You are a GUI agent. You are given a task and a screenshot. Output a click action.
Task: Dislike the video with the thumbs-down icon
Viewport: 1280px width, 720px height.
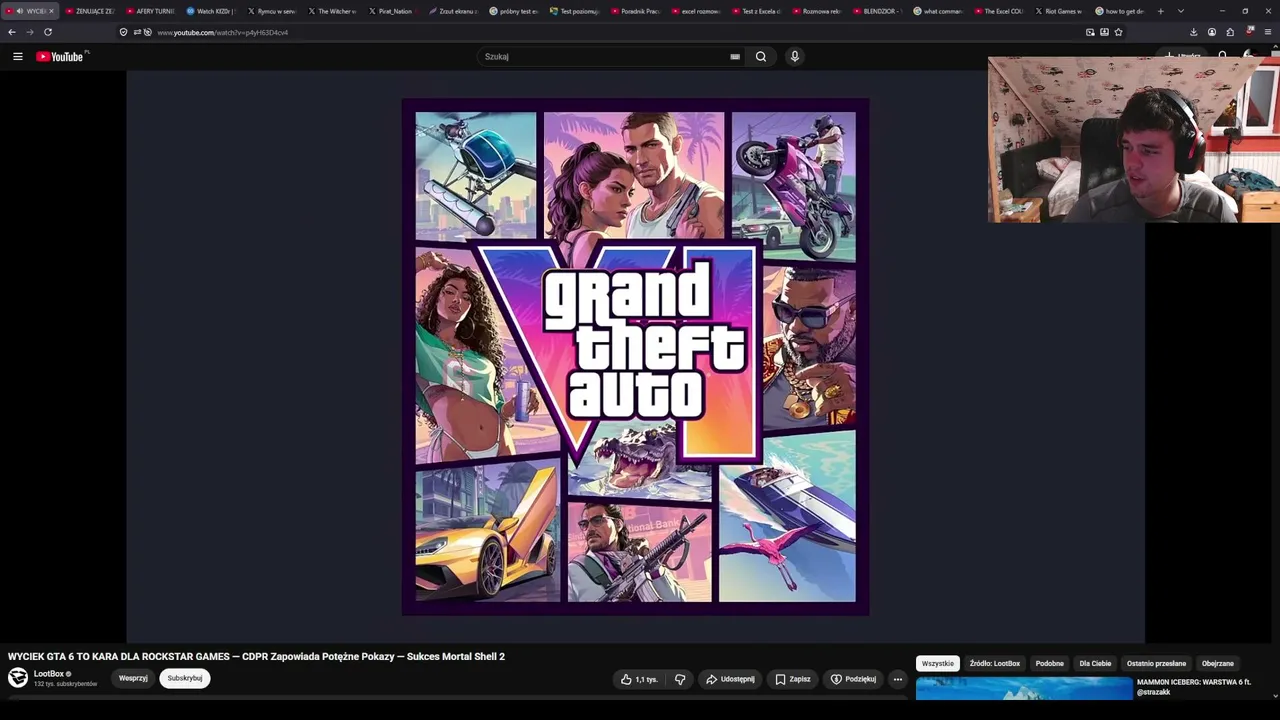click(680, 679)
